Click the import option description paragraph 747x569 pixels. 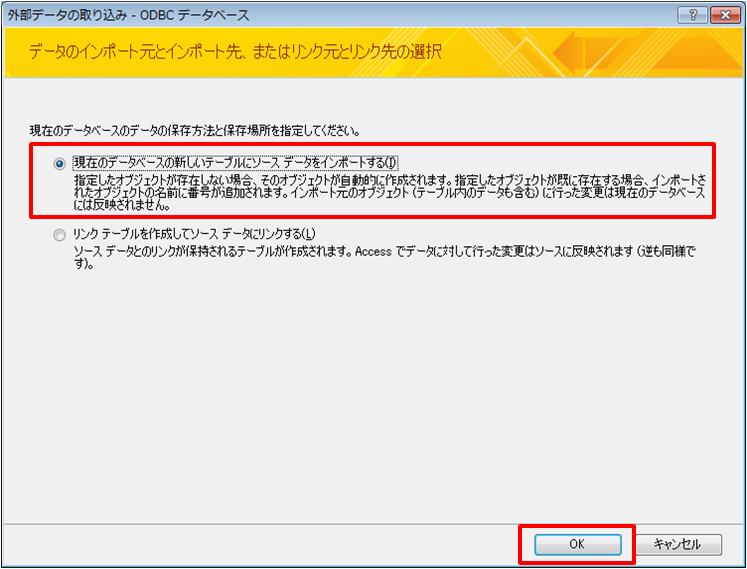click(390, 192)
